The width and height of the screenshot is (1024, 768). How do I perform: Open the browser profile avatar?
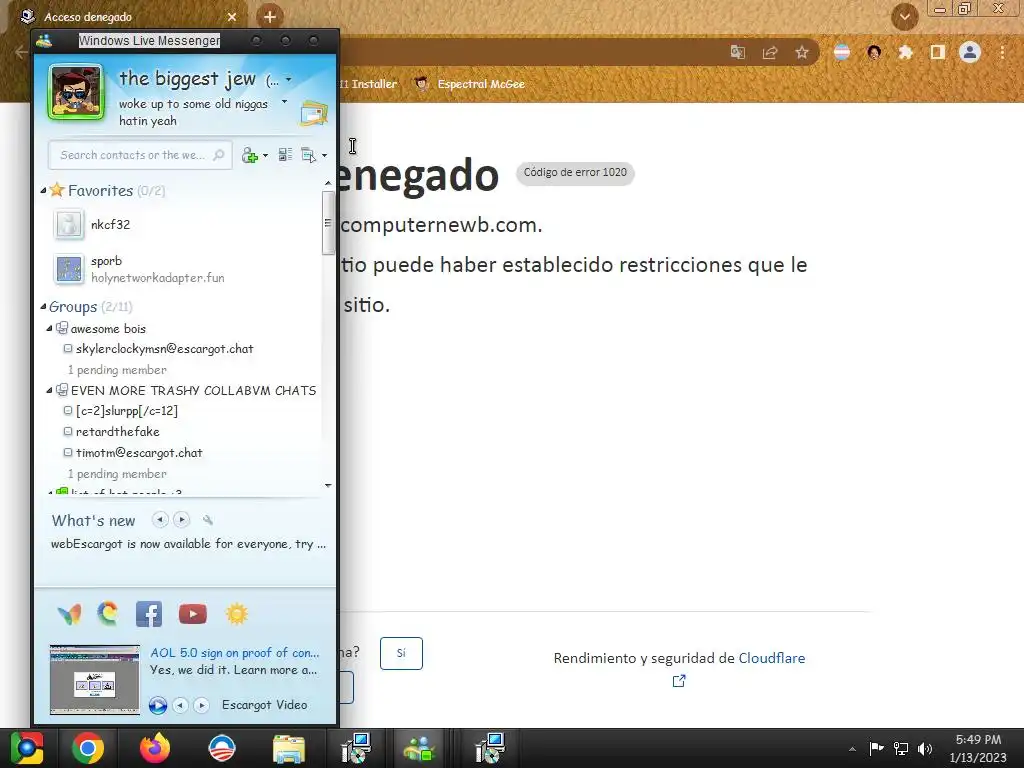point(970,52)
